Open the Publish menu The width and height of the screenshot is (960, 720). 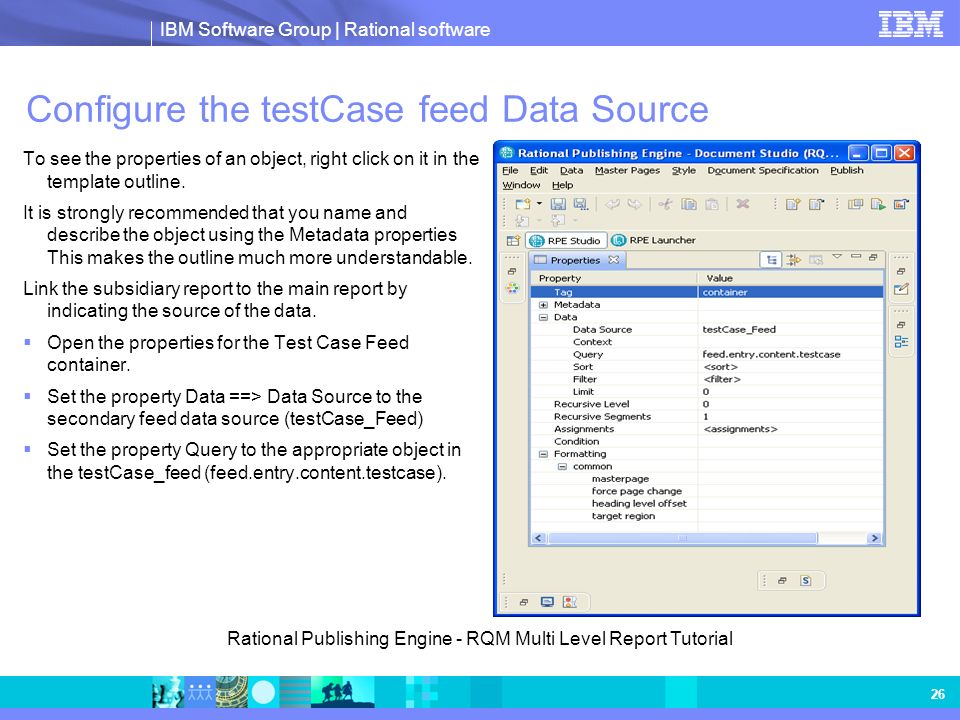click(847, 170)
